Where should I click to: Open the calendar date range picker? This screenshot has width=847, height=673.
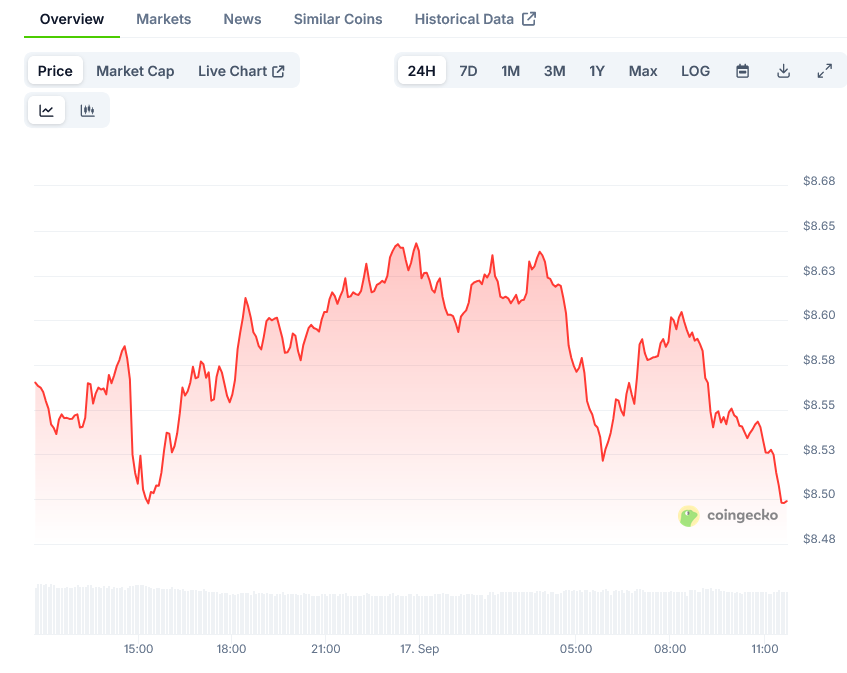pyautogui.click(x=742, y=71)
